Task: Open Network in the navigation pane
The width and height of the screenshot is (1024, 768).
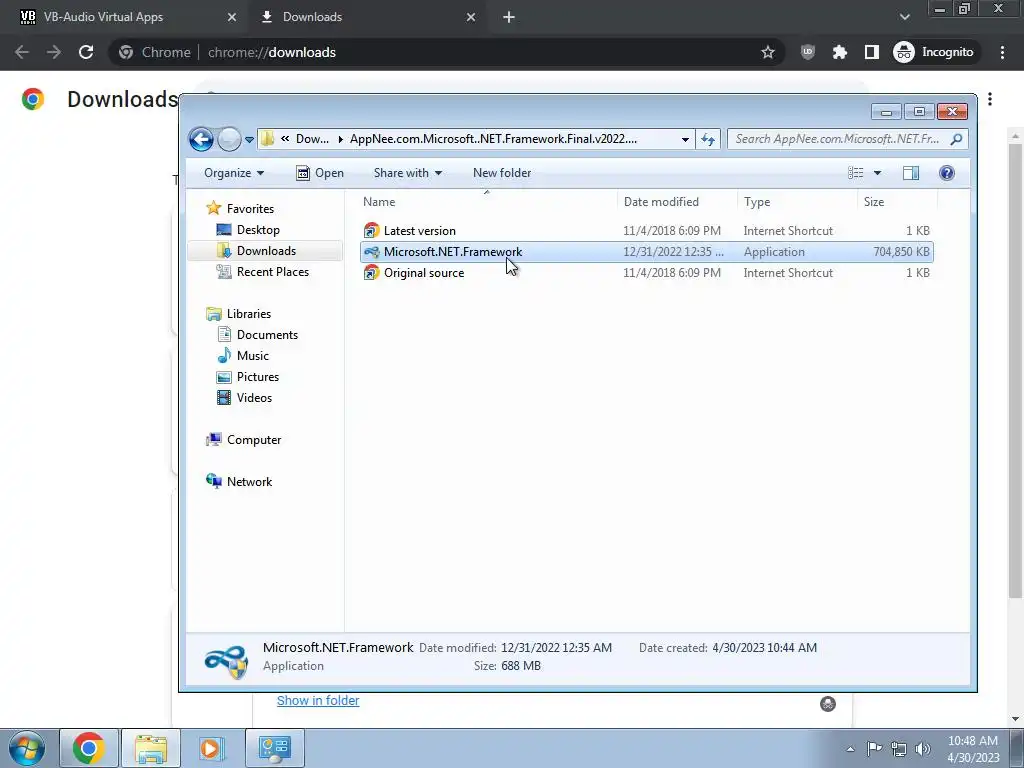Action: (249, 482)
